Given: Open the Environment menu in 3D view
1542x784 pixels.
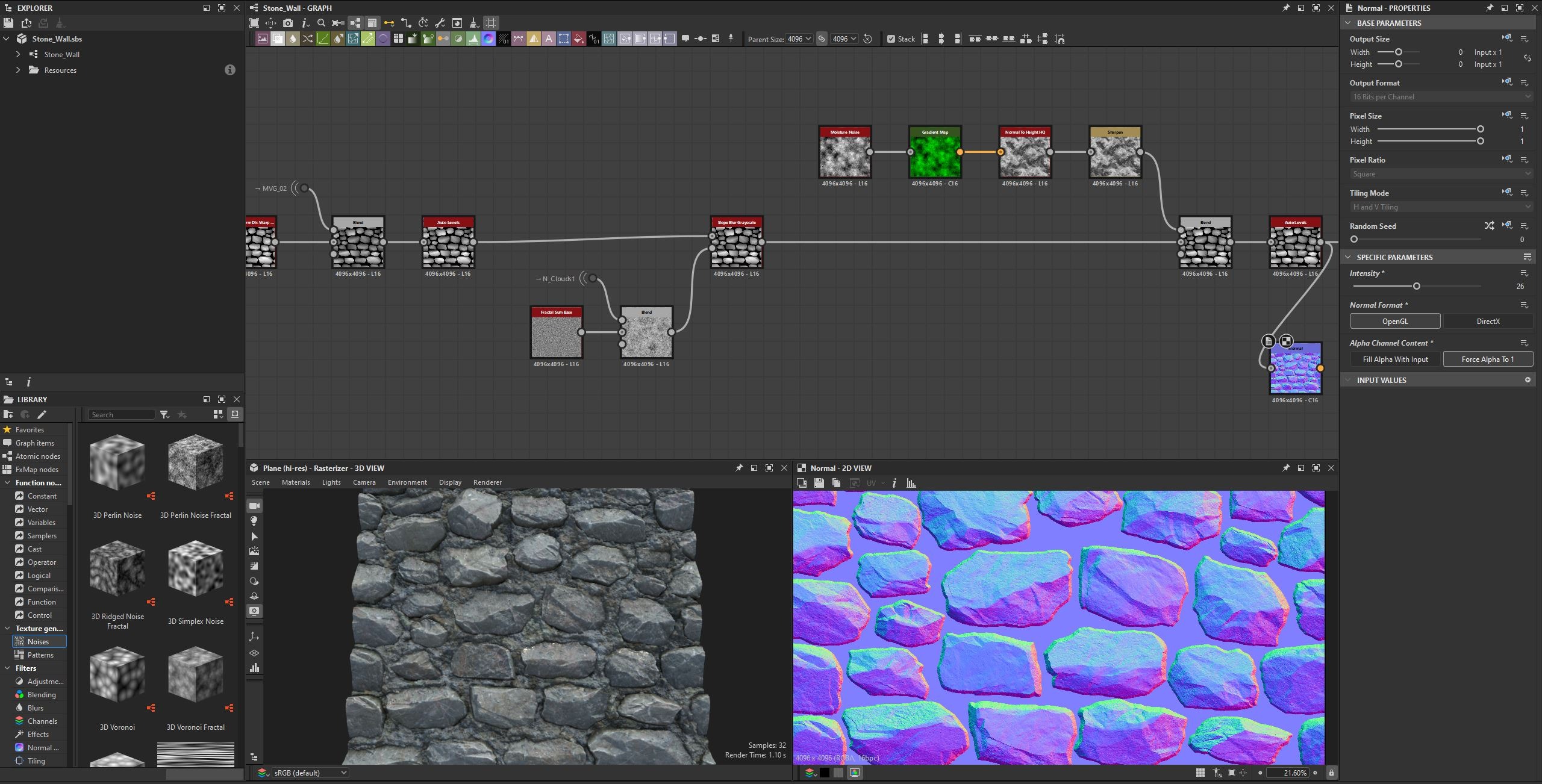Looking at the screenshot, I should 407,482.
